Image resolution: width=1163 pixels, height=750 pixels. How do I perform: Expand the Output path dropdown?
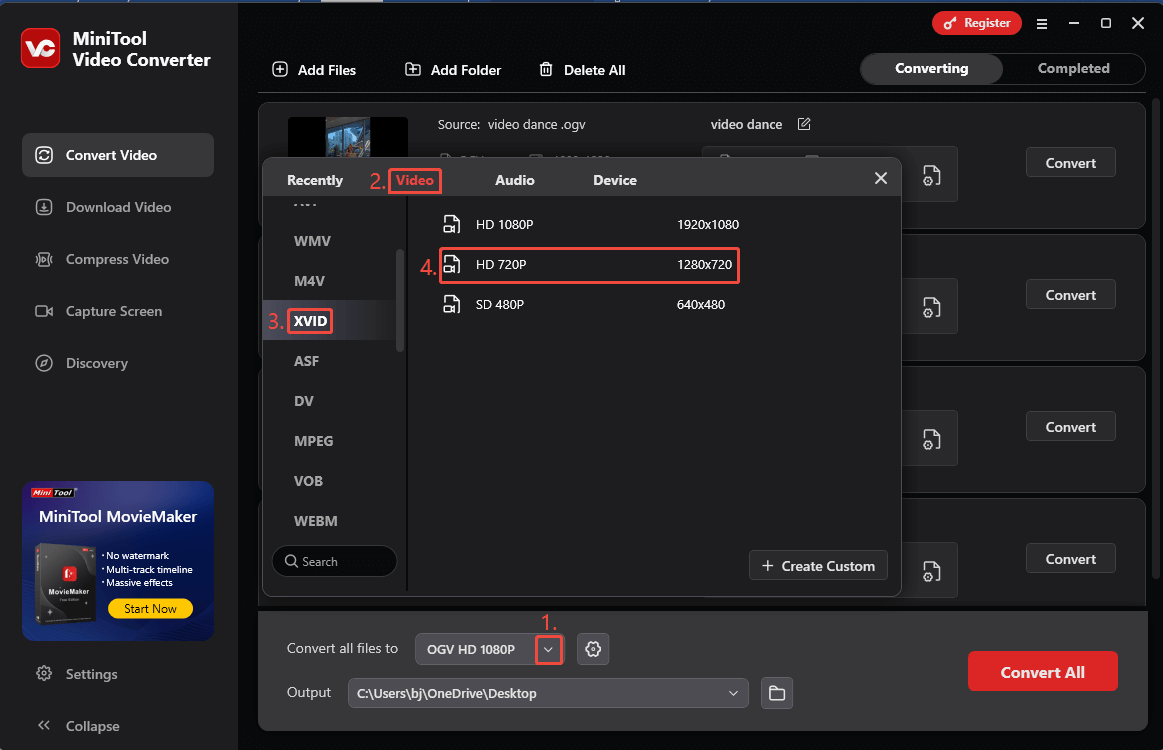(x=733, y=693)
